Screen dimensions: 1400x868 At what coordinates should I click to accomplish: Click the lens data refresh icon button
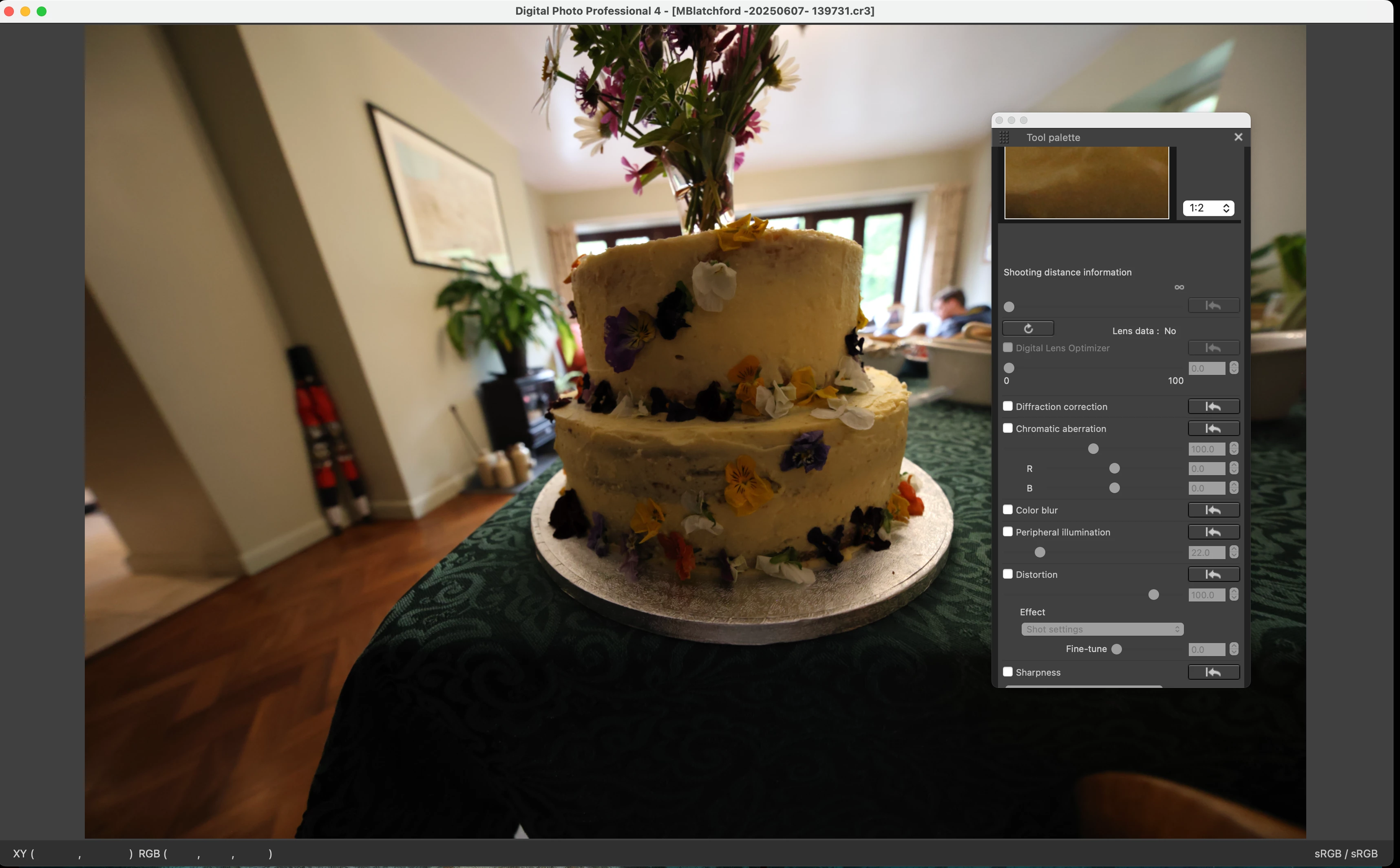[x=1028, y=328]
